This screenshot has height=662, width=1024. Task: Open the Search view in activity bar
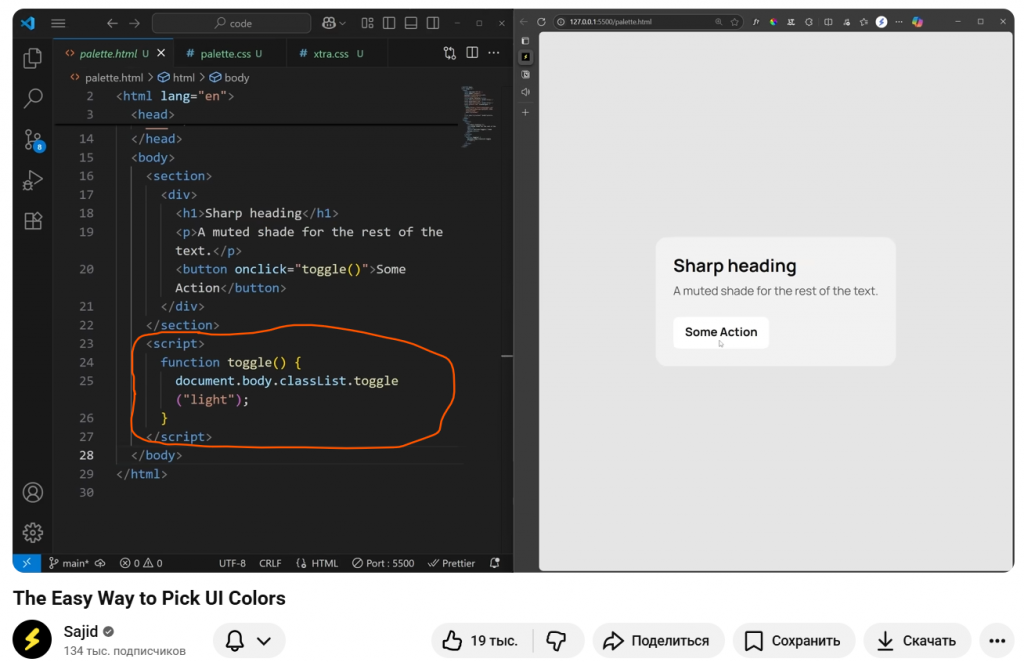click(x=33, y=97)
